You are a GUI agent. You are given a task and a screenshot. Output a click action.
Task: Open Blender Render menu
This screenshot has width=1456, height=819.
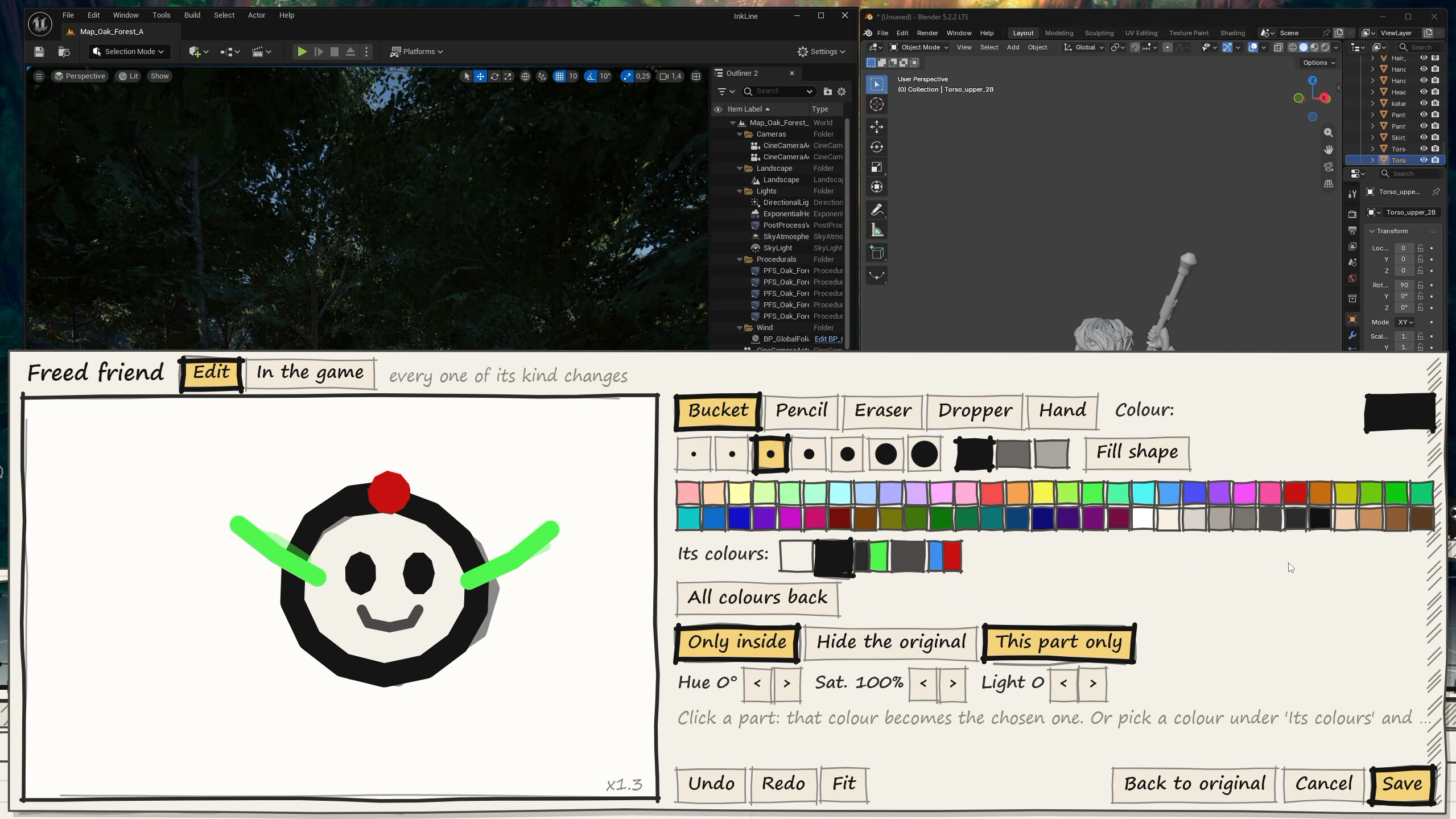click(927, 33)
